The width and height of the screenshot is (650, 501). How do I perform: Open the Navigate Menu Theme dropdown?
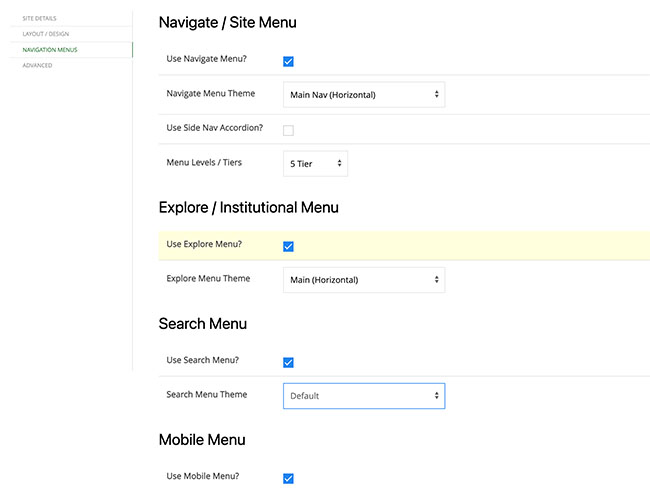pyautogui.click(x=363, y=95)
